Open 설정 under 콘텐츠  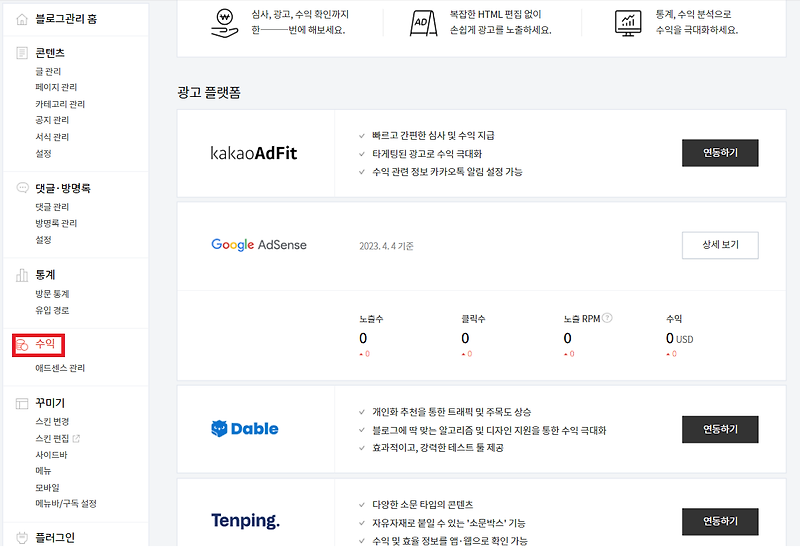[x=43, y=154]
